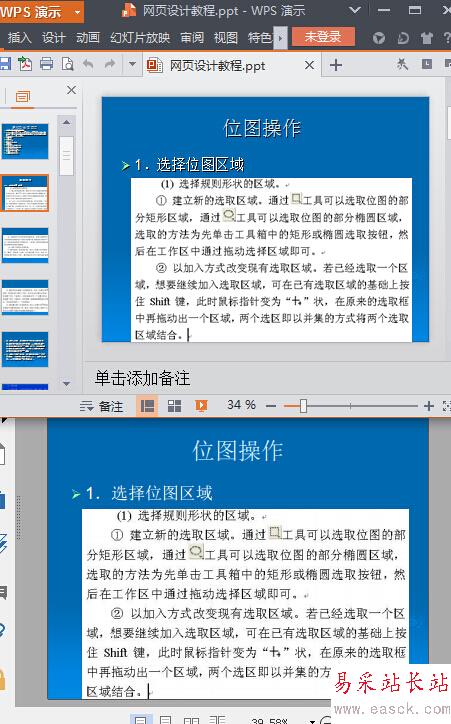
Task: Open the 设计 menu tab
Action: tap(54, 37)
